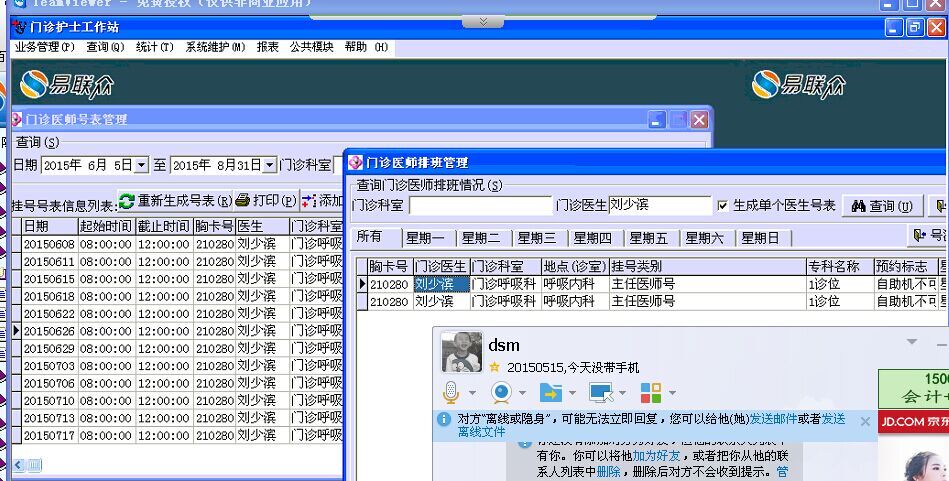
Task: Open the colorful apps grid icon
Action: (651, 393)
